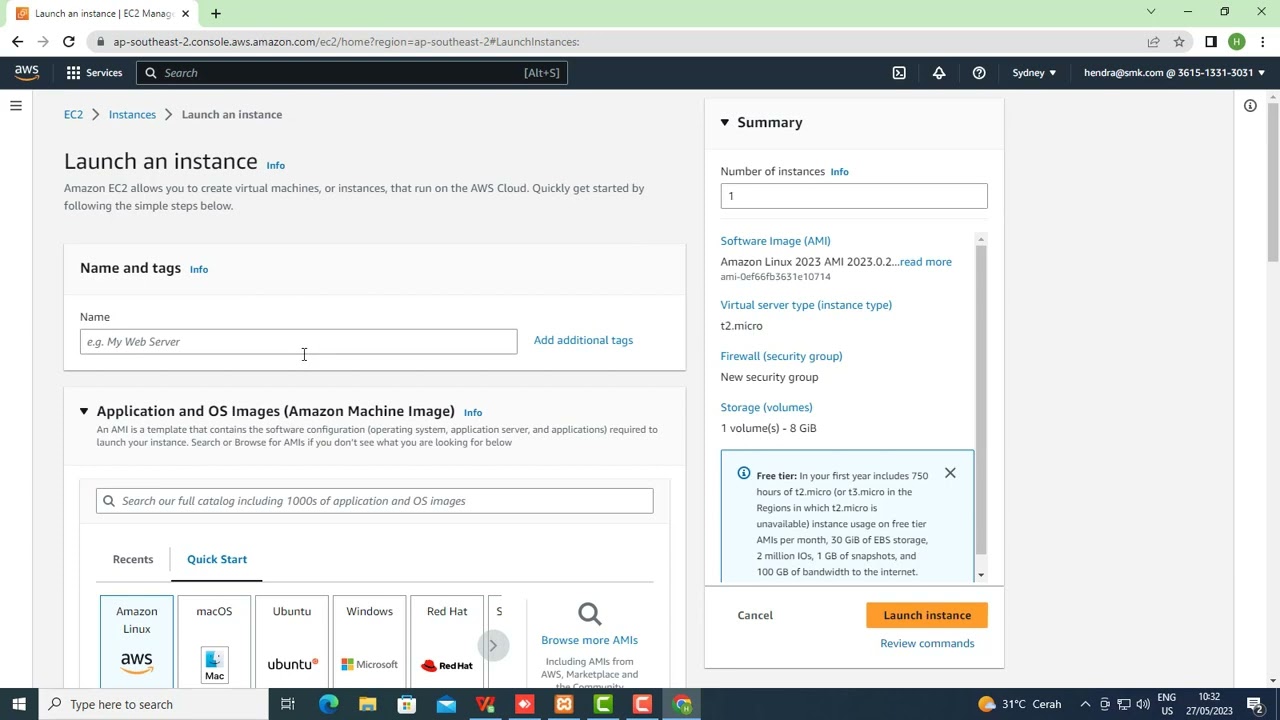Expand the Chrome tab search dropdown
The width and height of the screenshot is (1280, 720).
(1151, 12)
